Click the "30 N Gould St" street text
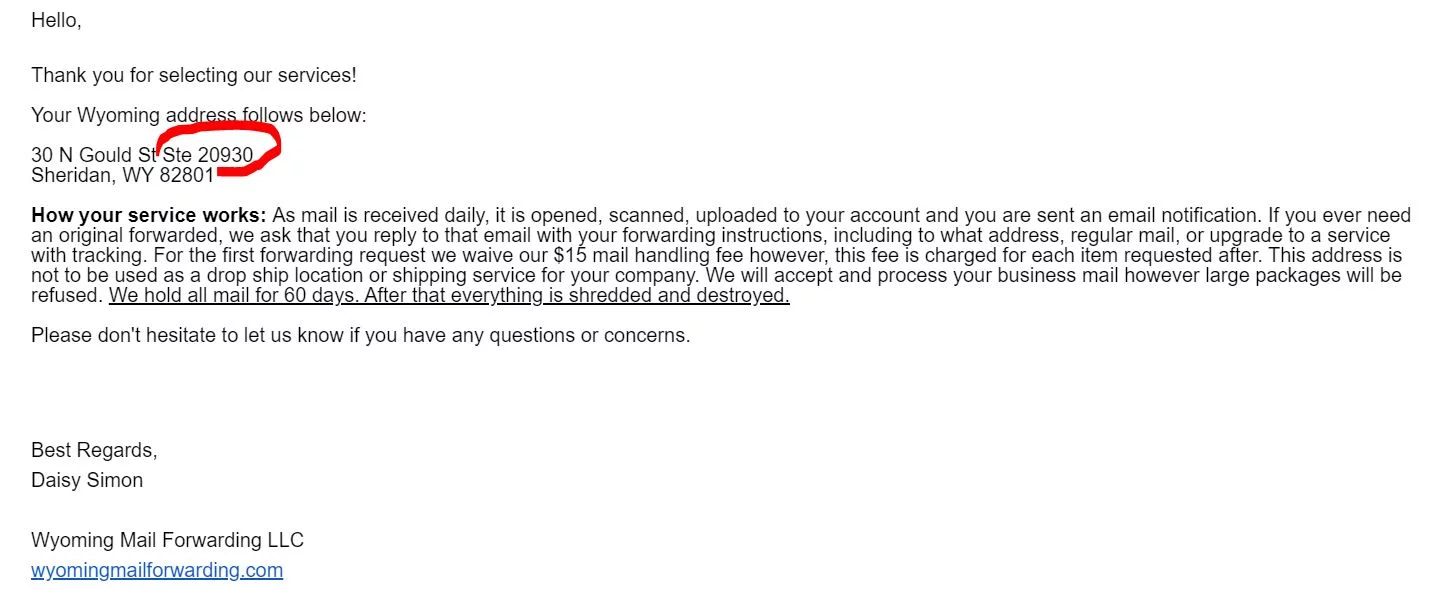This screenshot has height=591, width=1451. 94,155
